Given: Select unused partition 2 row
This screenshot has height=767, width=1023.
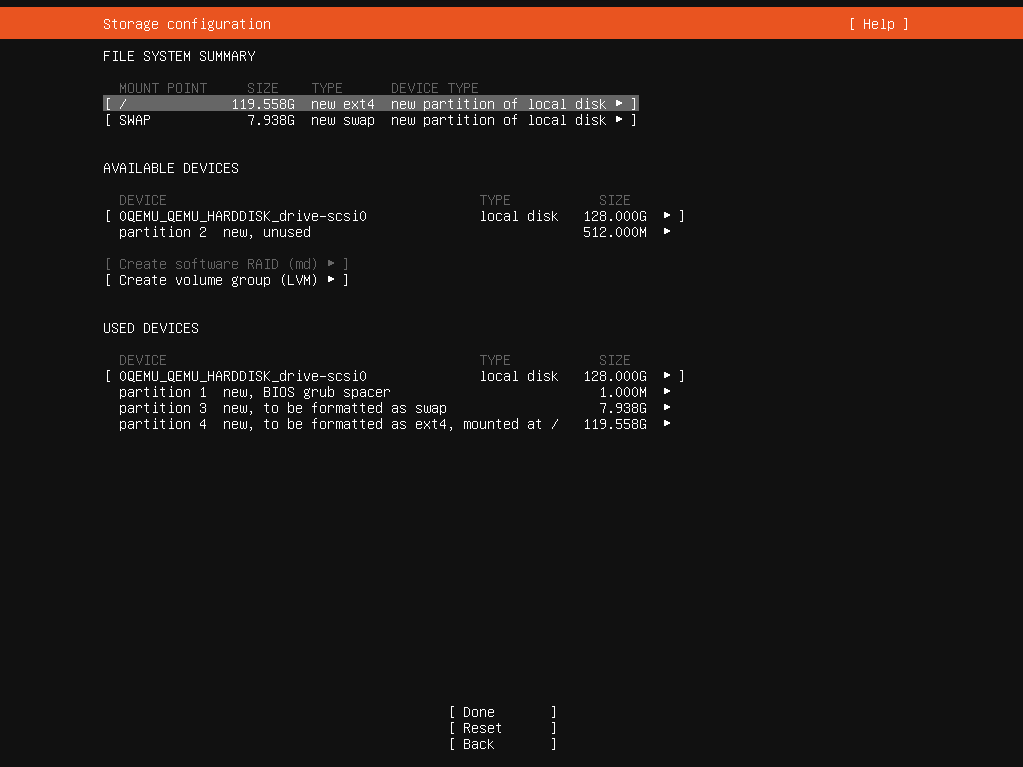Looking at the screenshot, I should coord(215,232).
